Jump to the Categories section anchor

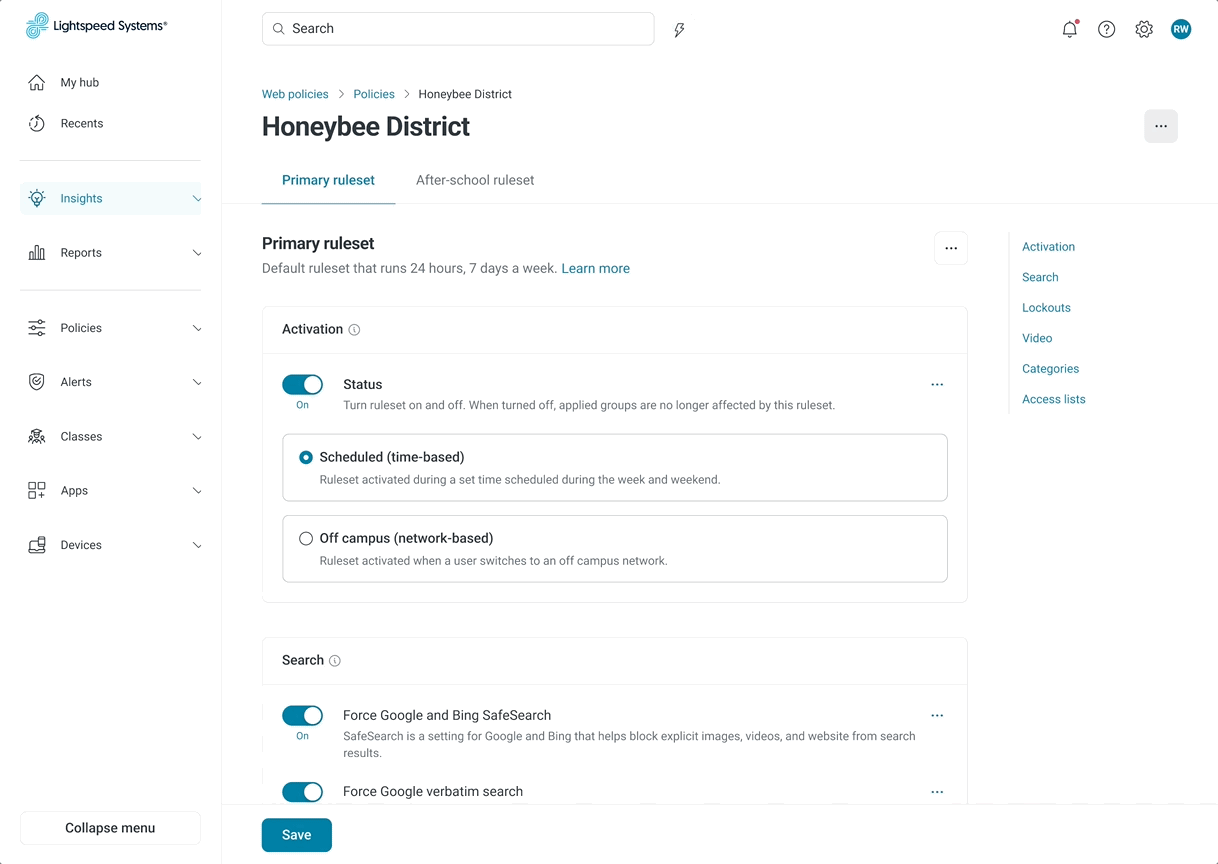[x=1050, y=368]
